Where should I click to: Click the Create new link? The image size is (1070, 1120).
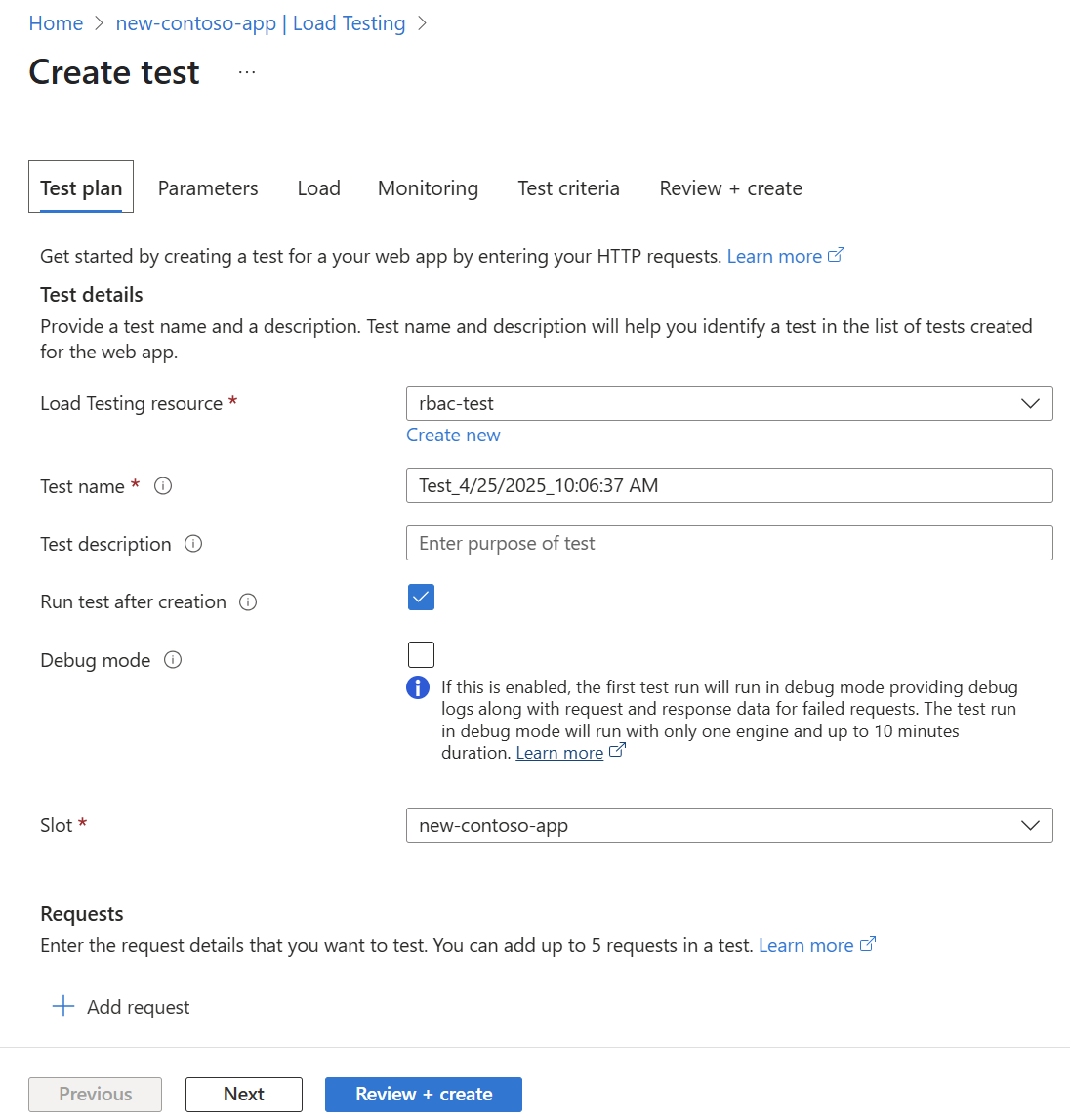453,436
